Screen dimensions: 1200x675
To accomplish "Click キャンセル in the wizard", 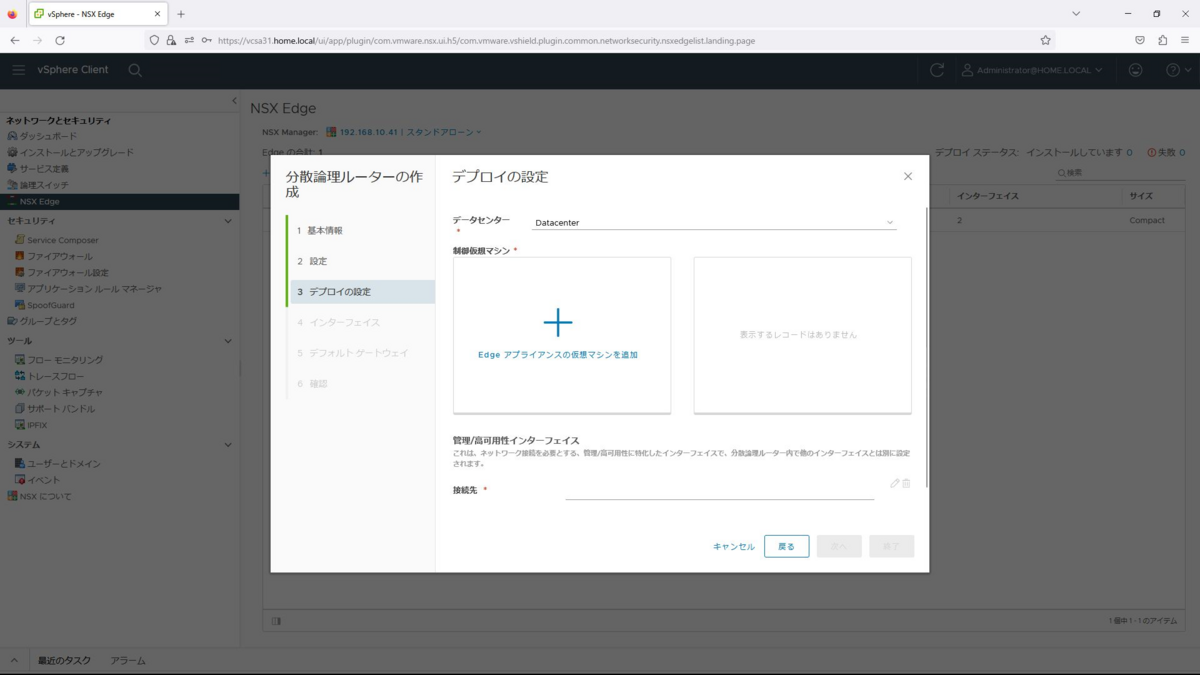I will pos(734,547).
